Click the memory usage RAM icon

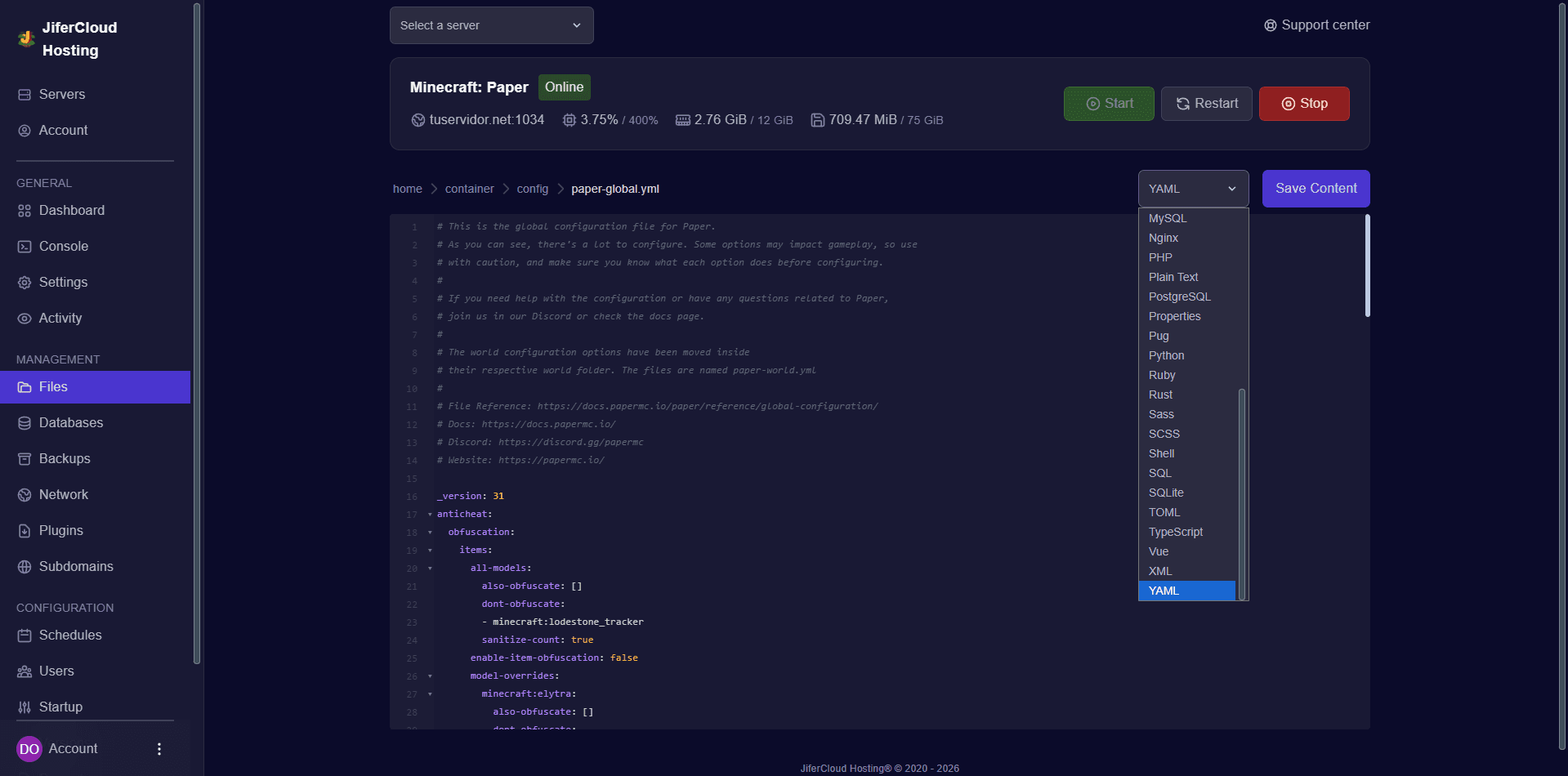[x=683, y=120]
